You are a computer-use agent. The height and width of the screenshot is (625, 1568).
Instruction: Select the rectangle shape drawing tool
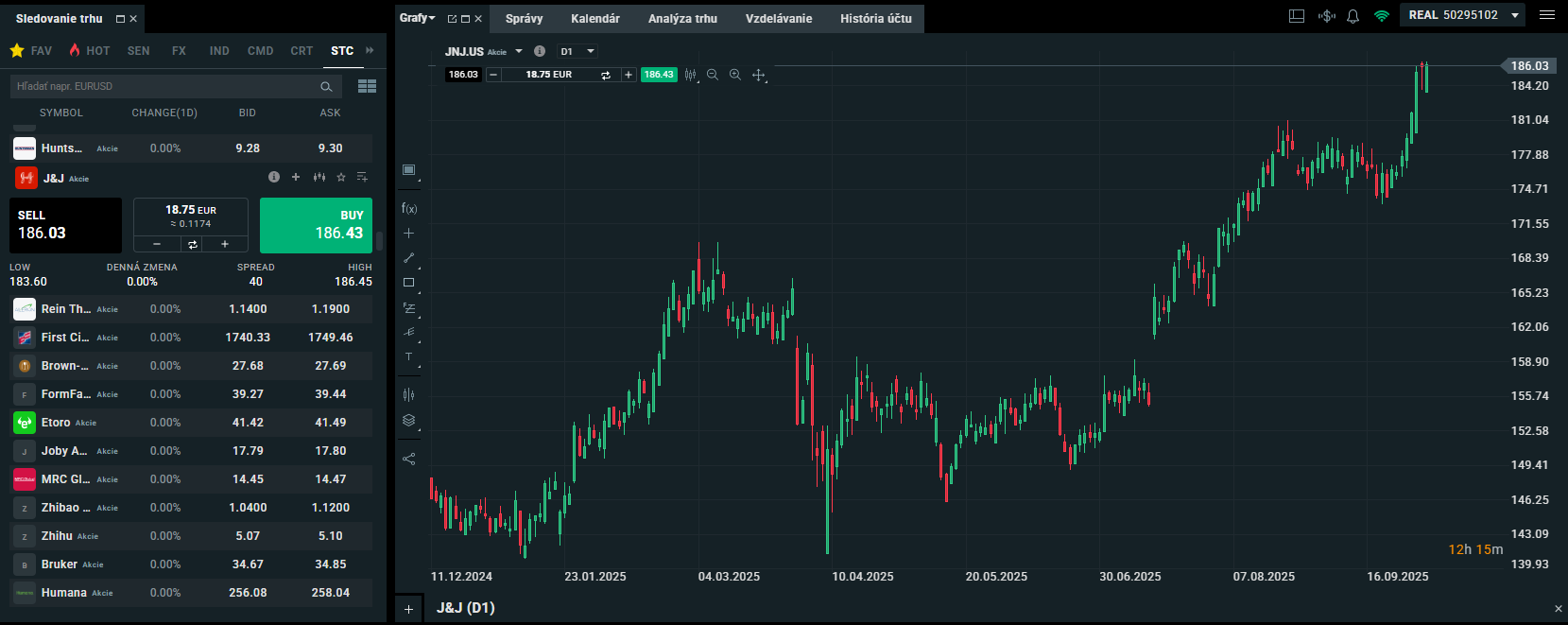click(x=409, y=283)
